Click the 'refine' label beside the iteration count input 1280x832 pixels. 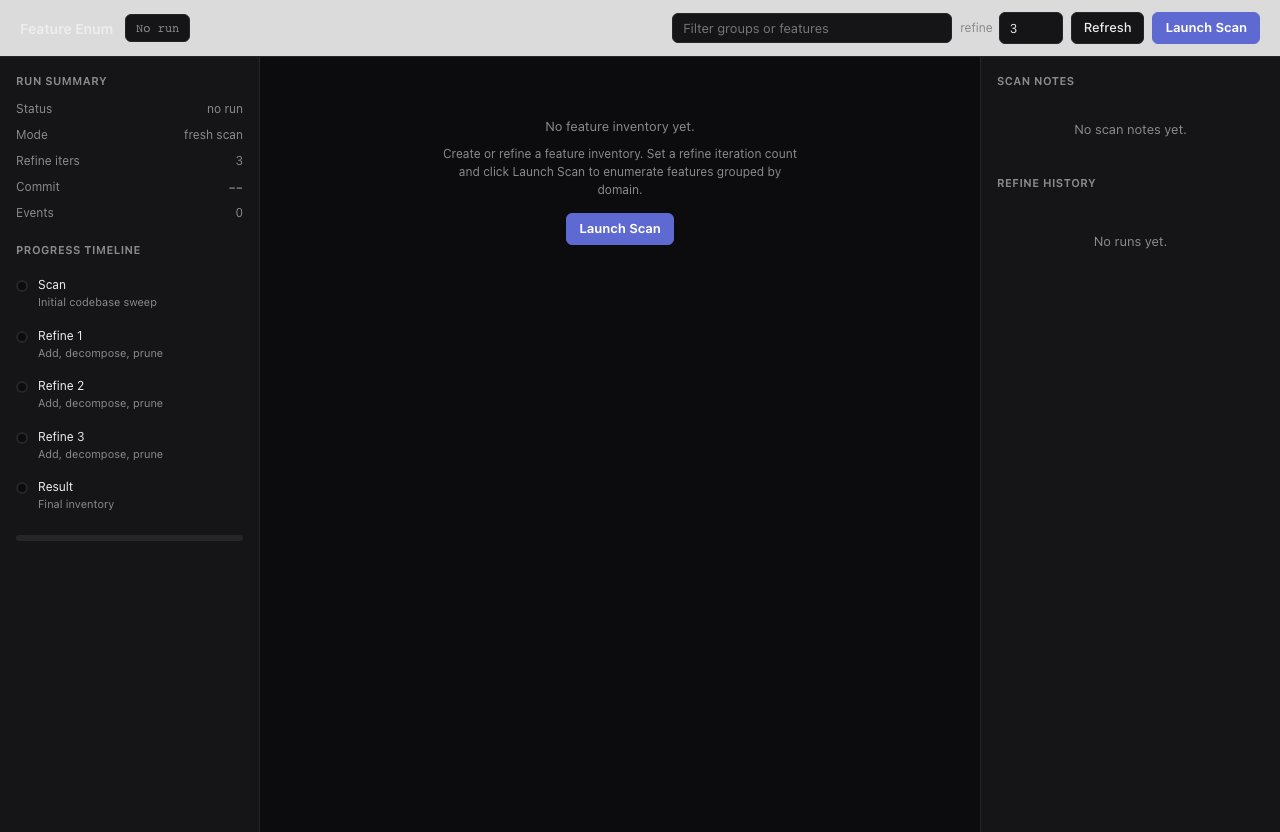[x=976, y=28]
